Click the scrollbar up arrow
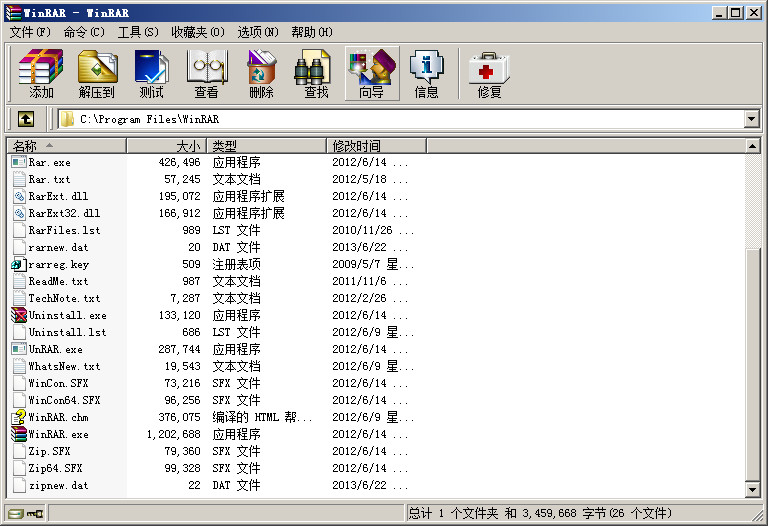 [x=752, y=145]
